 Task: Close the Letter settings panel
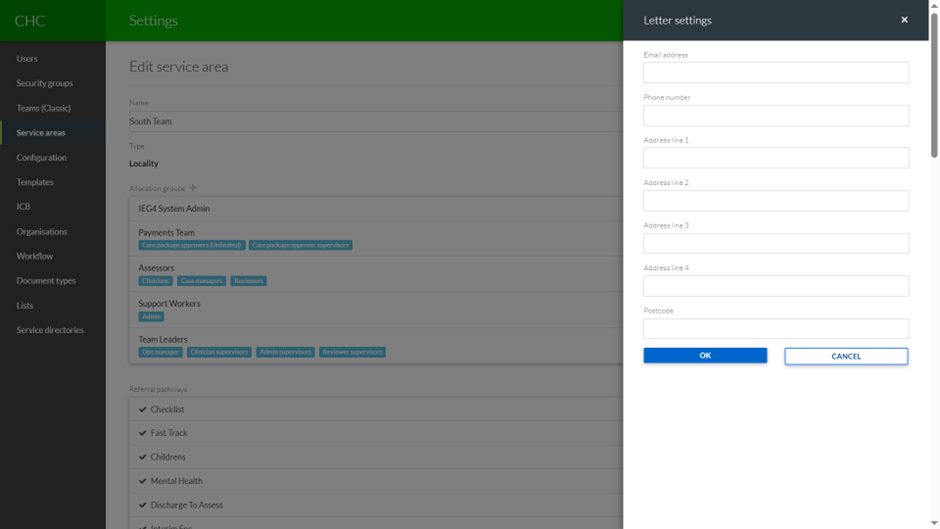point(904,20)
